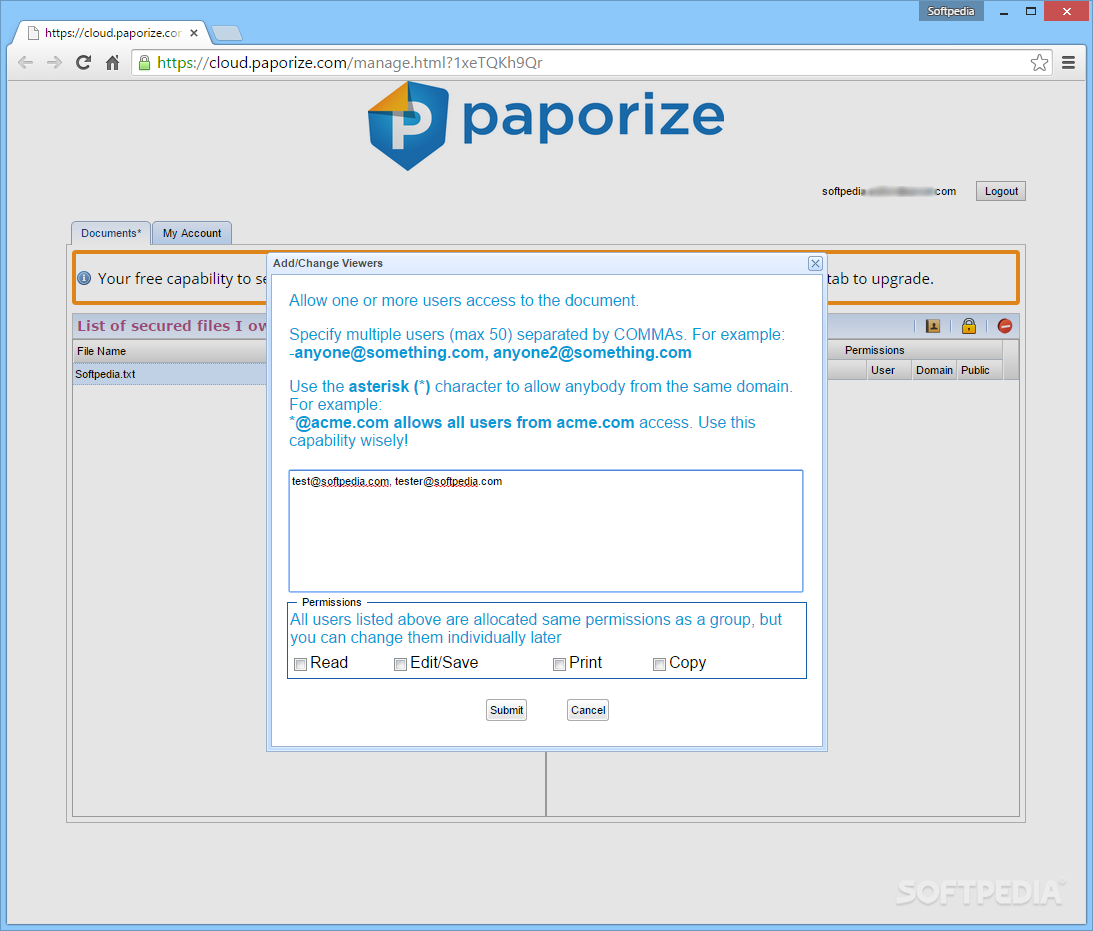Click the blue info icon in banner
The image size is (1093, 931).
(84, 278)
